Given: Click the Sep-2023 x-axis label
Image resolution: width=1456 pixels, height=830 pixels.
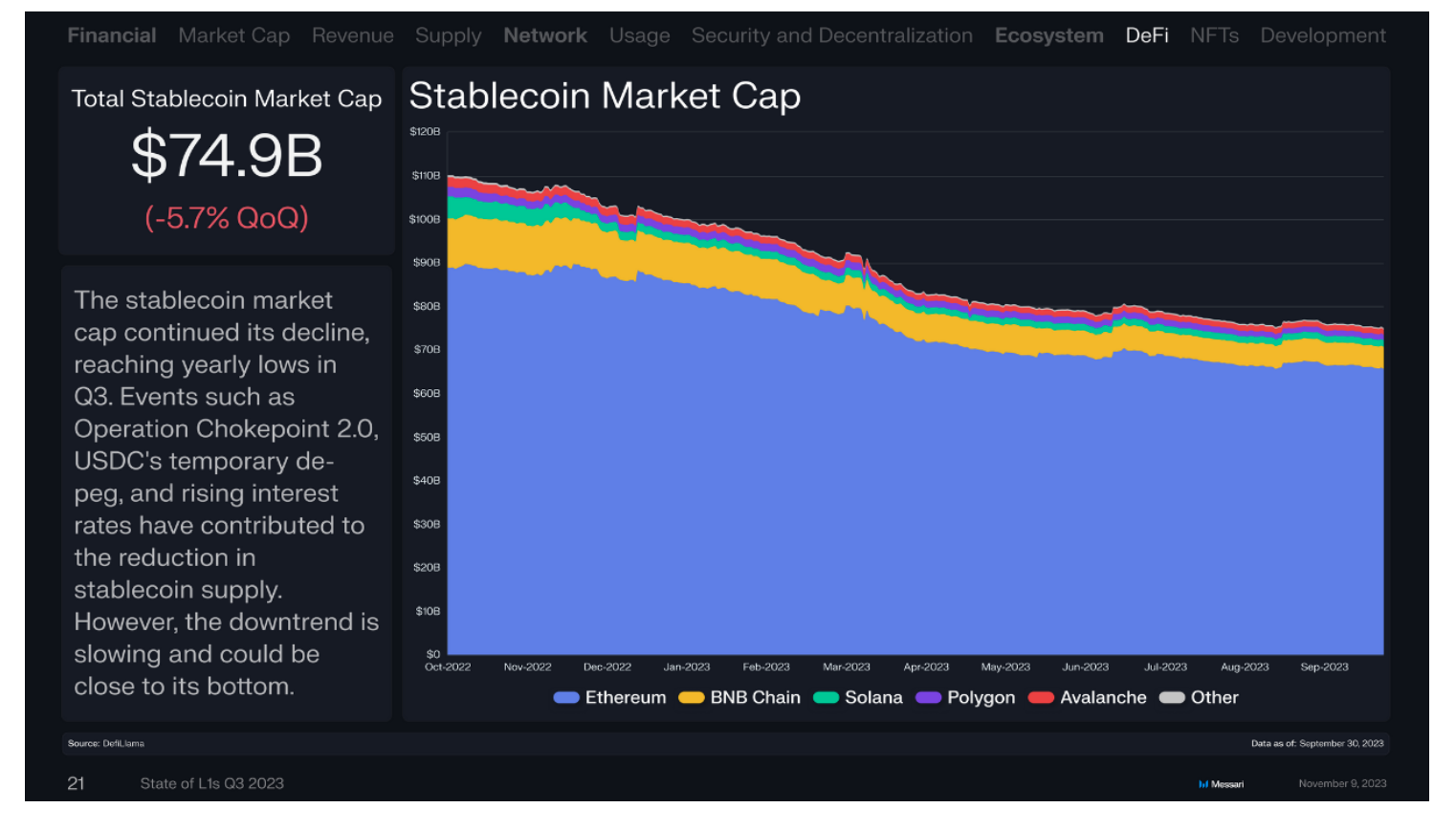Looking at the screenshot, I should pos(1324,666).
